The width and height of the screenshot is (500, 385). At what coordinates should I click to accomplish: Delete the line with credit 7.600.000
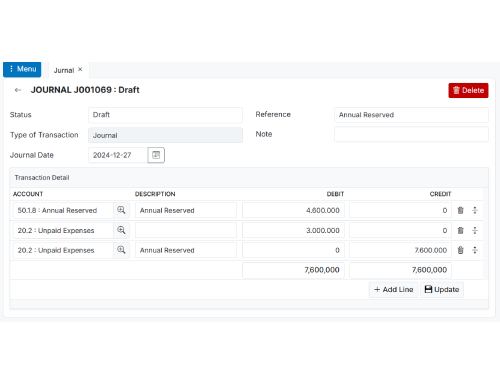[x=461, y=250]
